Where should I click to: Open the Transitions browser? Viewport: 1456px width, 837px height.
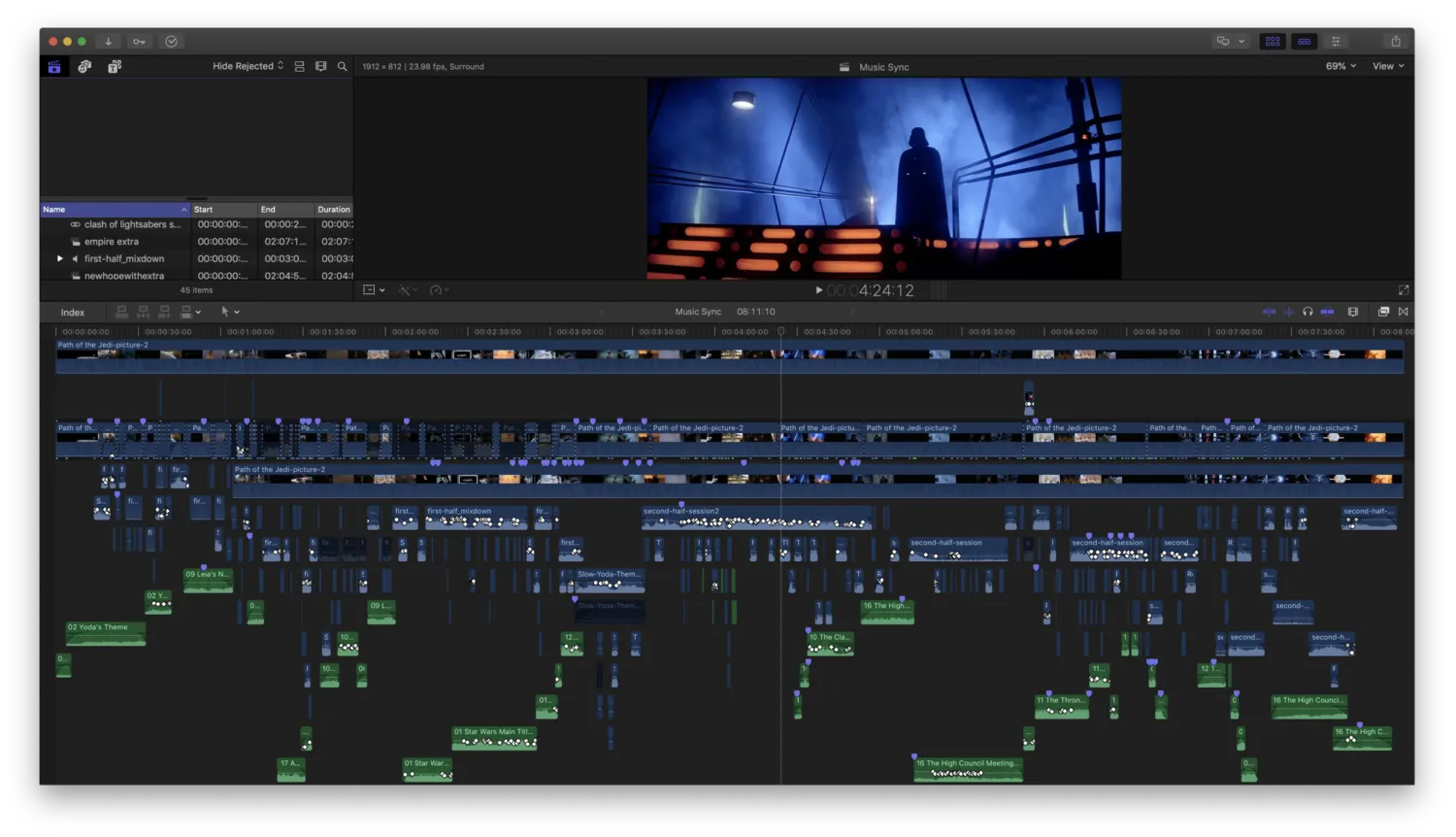tap(1404, 312)
